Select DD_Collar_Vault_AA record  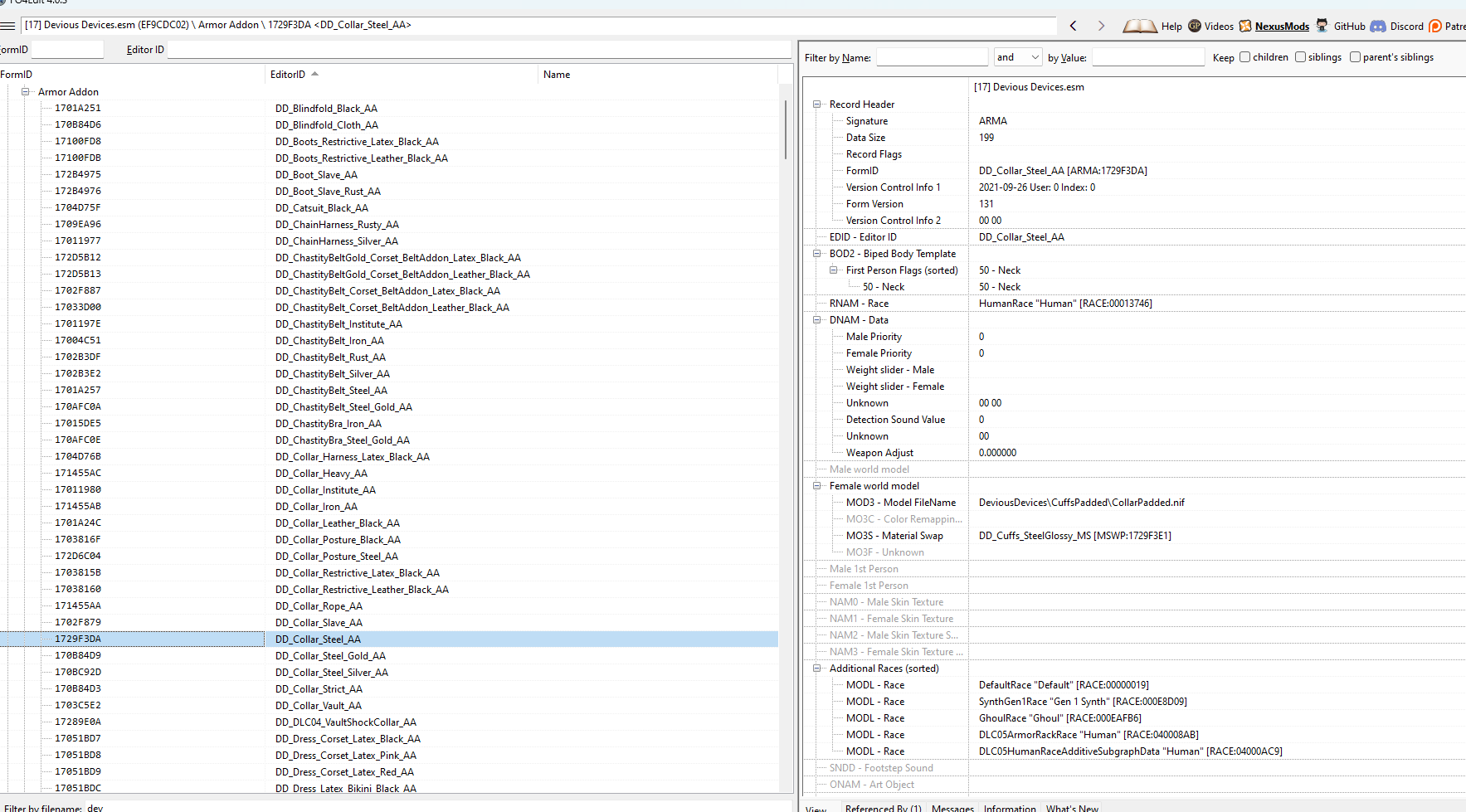(x=319, y=706)
